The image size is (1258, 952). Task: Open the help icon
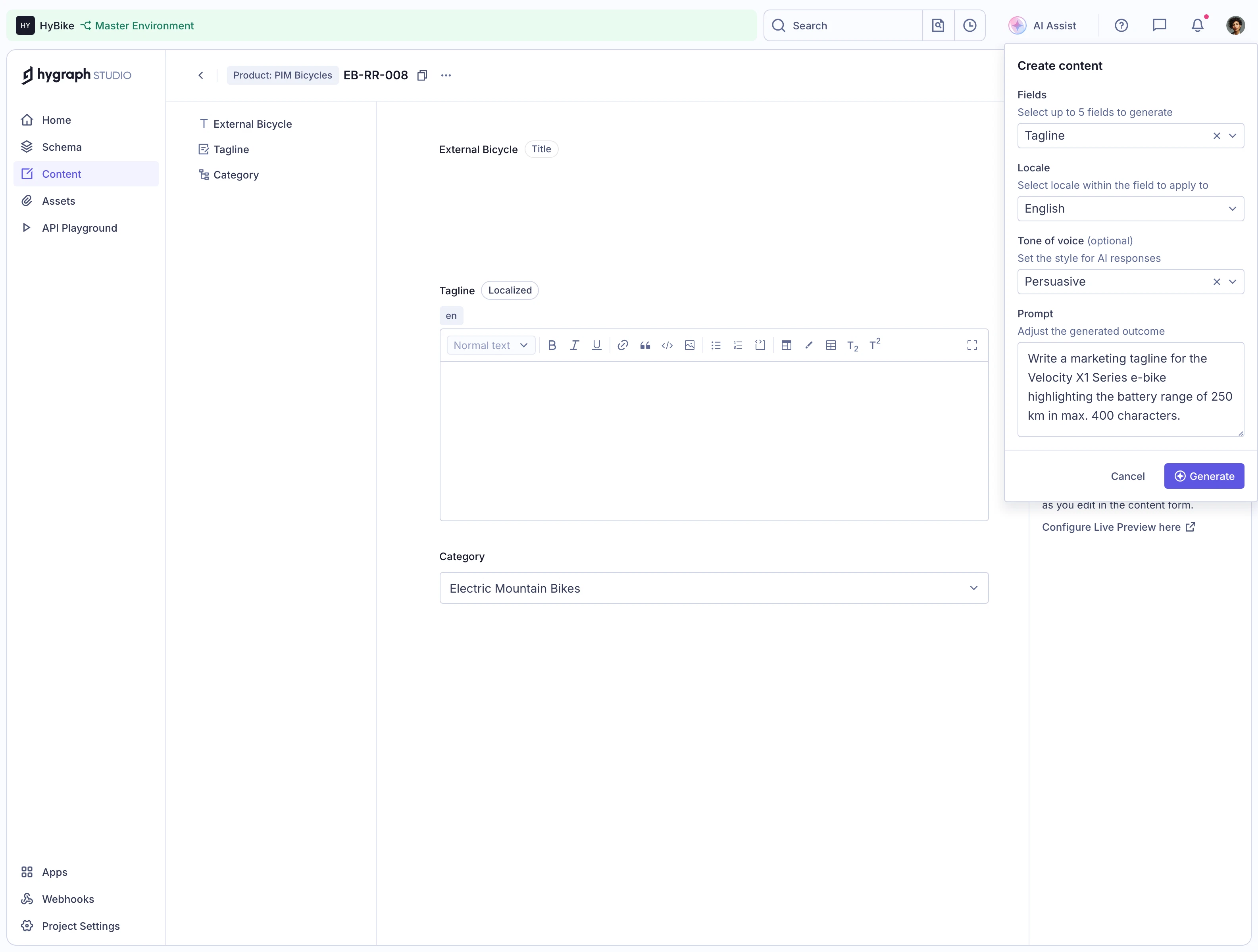[1121, 25]
